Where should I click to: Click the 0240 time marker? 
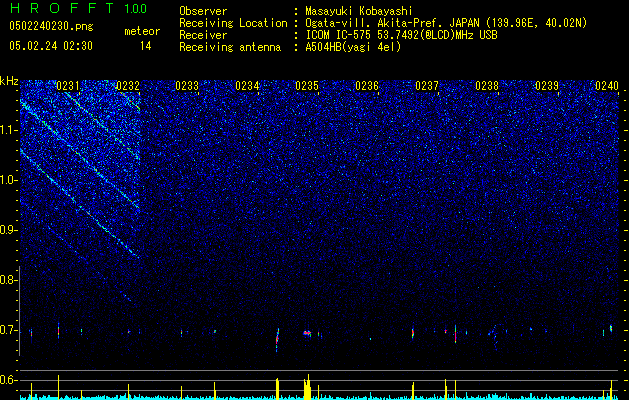click(607, 86)
